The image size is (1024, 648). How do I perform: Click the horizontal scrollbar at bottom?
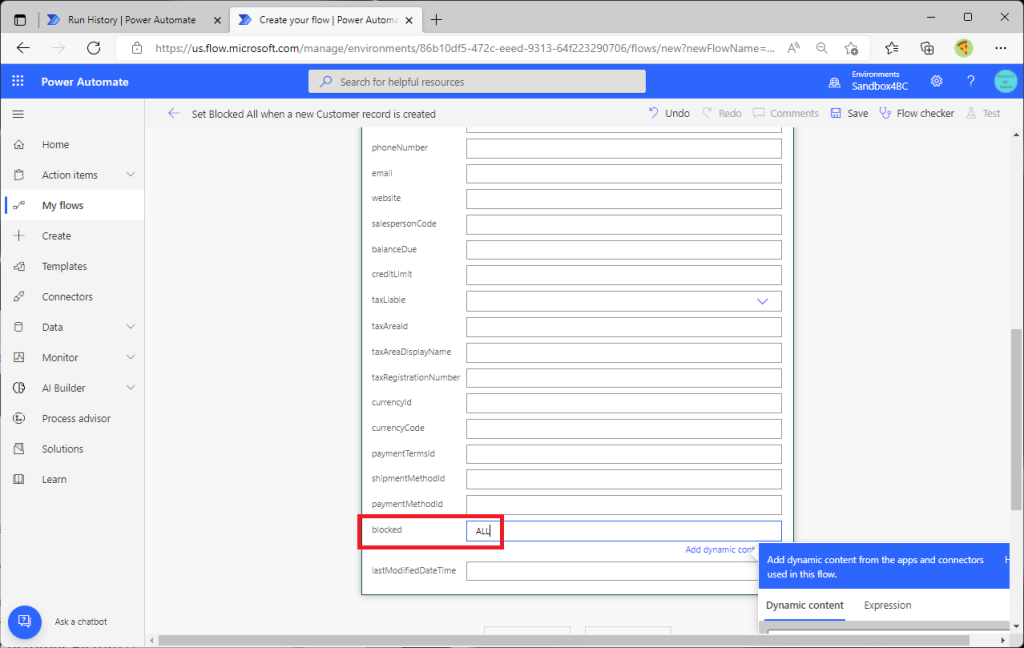(564, 640)
